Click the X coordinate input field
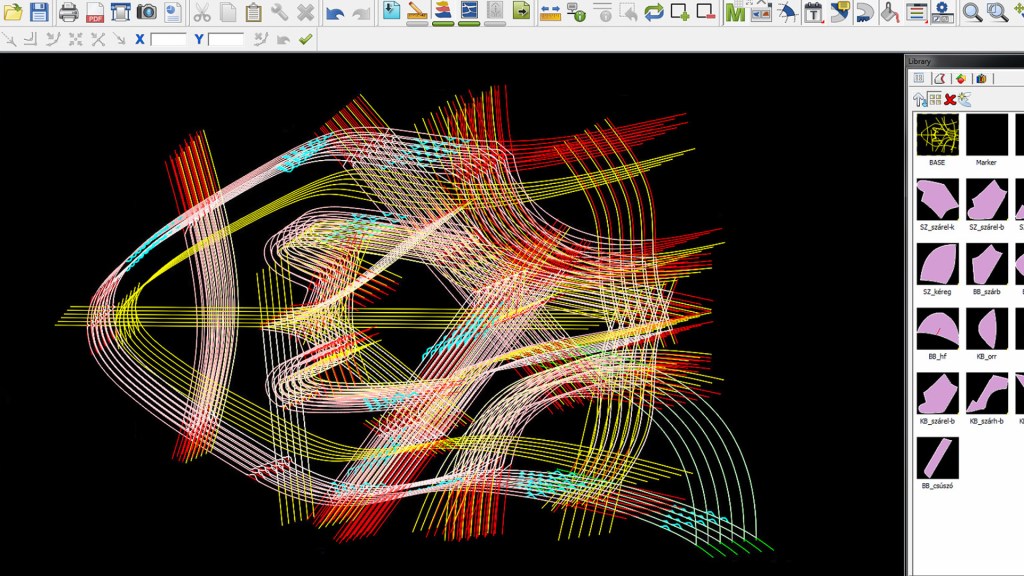 point(169,39)
